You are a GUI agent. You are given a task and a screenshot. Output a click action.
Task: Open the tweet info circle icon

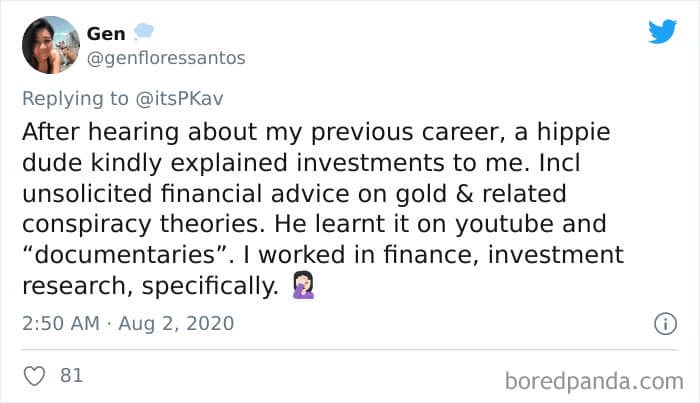(x=661, y=323)
